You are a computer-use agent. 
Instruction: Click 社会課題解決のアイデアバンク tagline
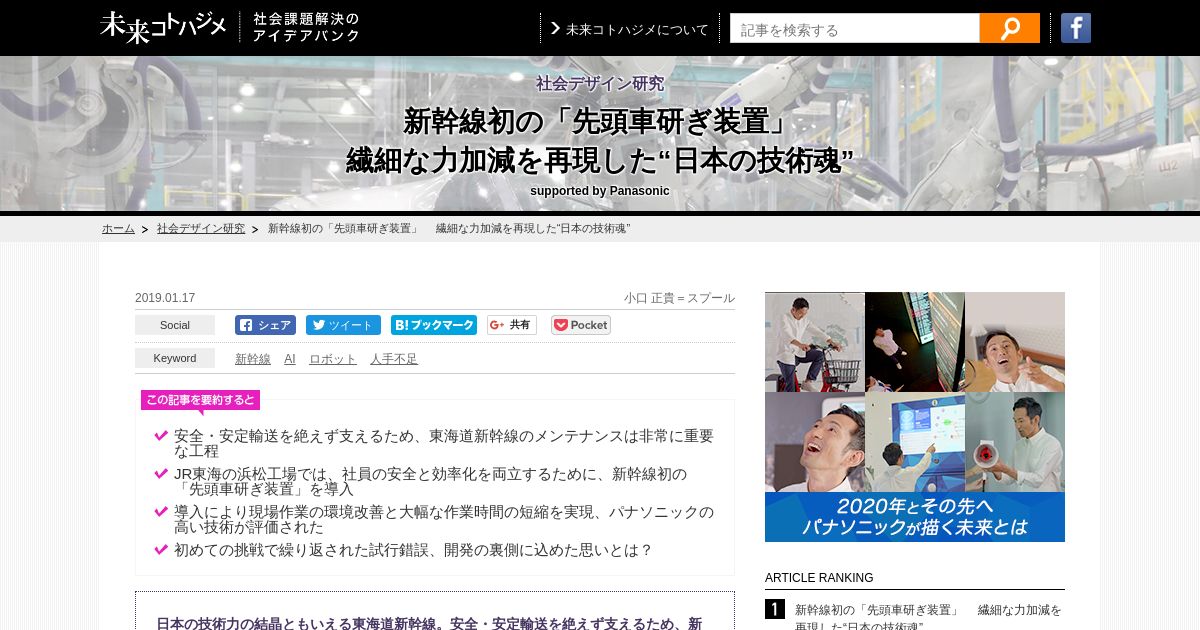pyautogui.click(x=306, y=27)
